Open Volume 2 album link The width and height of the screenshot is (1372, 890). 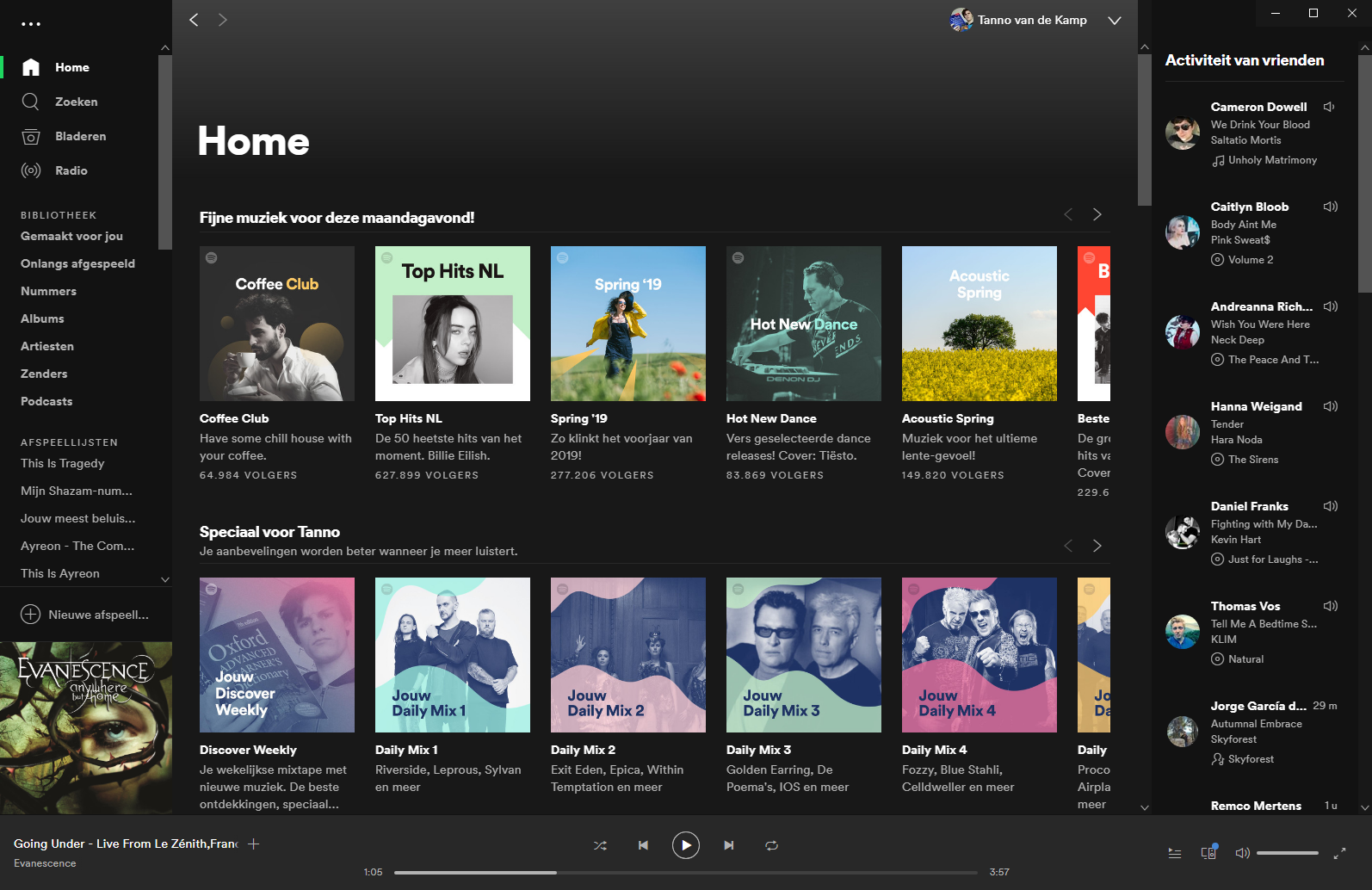point(1251,260)
